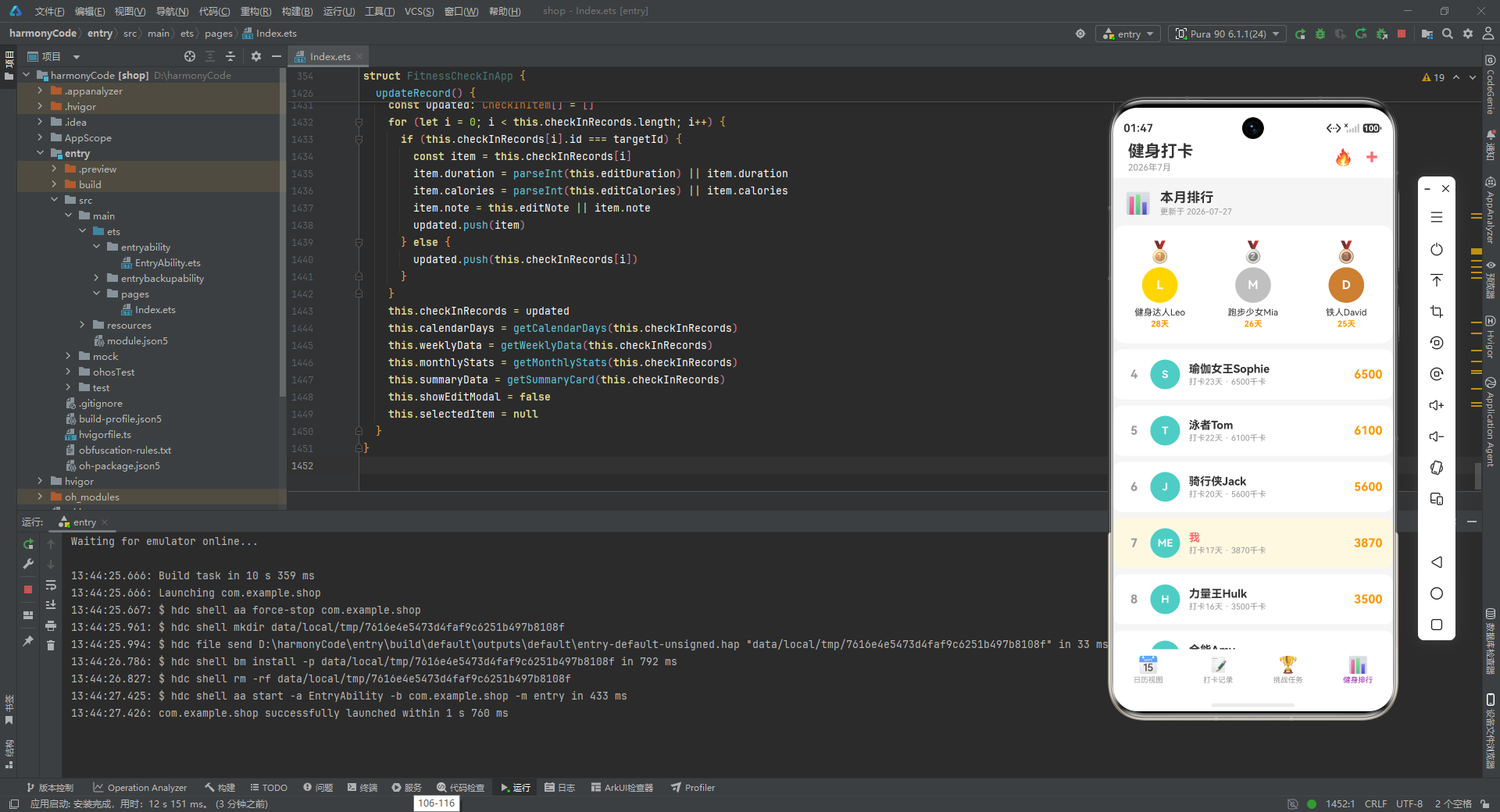This screenshot has width=1500, height=812.
Task: Click warnings indicator showing 19
Action: 1434,77
